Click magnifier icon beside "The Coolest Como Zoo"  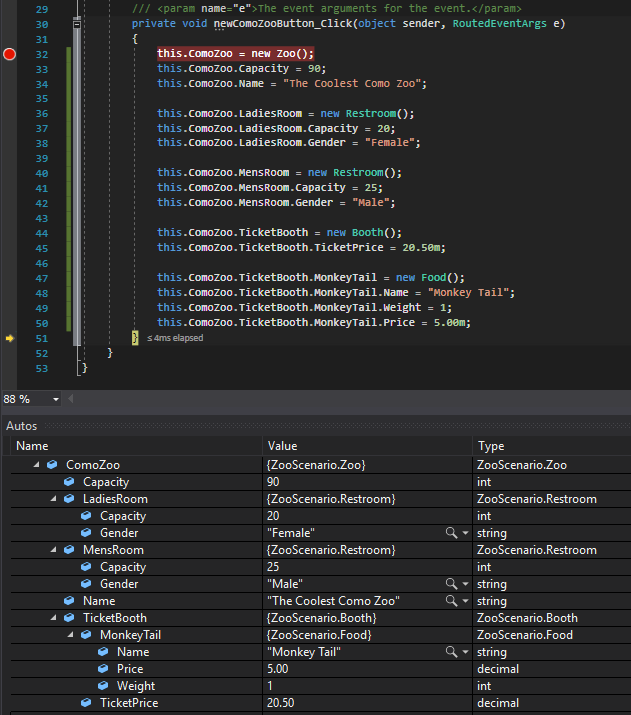coord(451,601)
